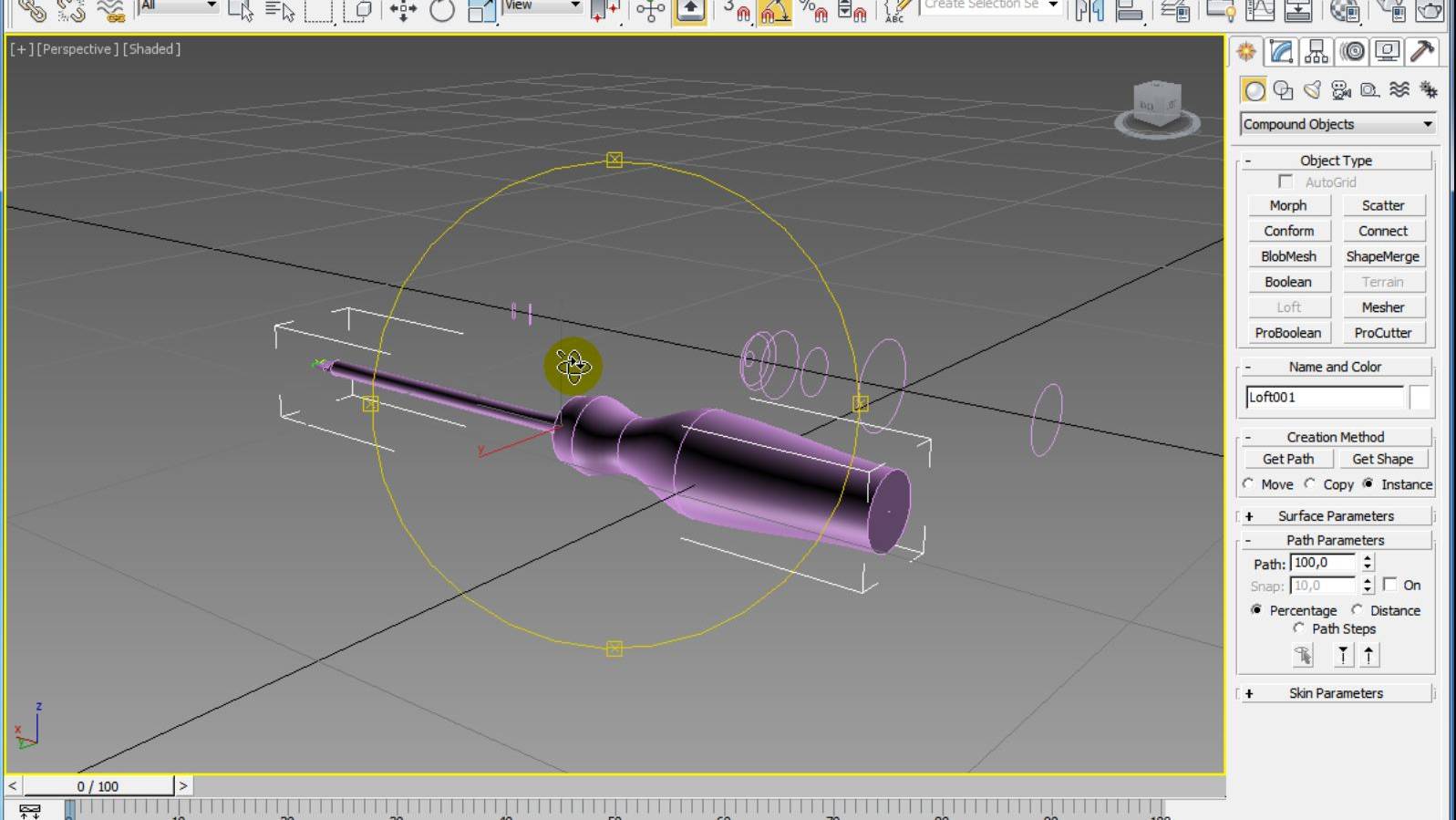This screenshot has height=820, width=1456.
Task: Activate the Select and Move tool
Action: click(402, 10)
